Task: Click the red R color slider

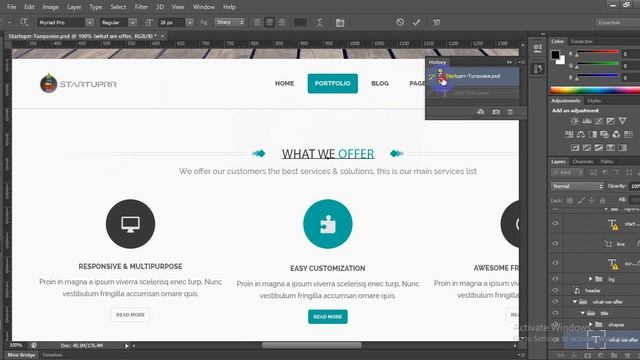Action: (598, 52)
